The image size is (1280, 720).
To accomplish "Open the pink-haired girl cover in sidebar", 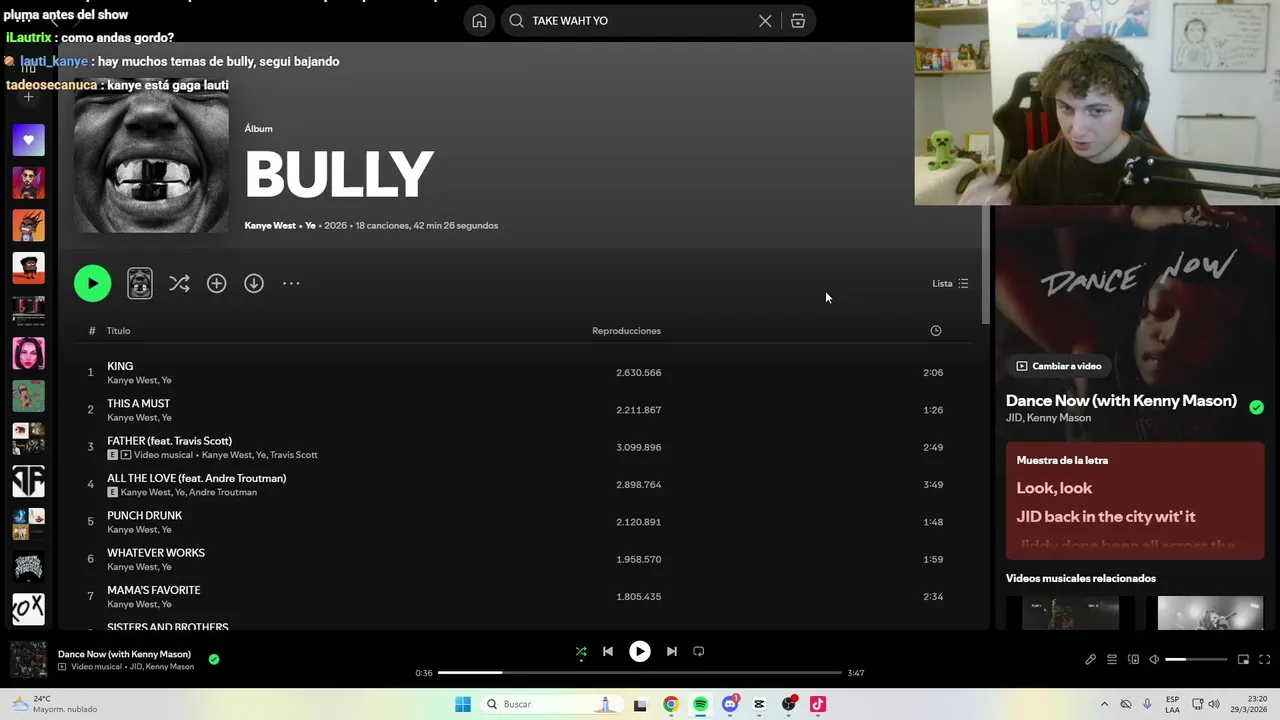I will 28,353.
